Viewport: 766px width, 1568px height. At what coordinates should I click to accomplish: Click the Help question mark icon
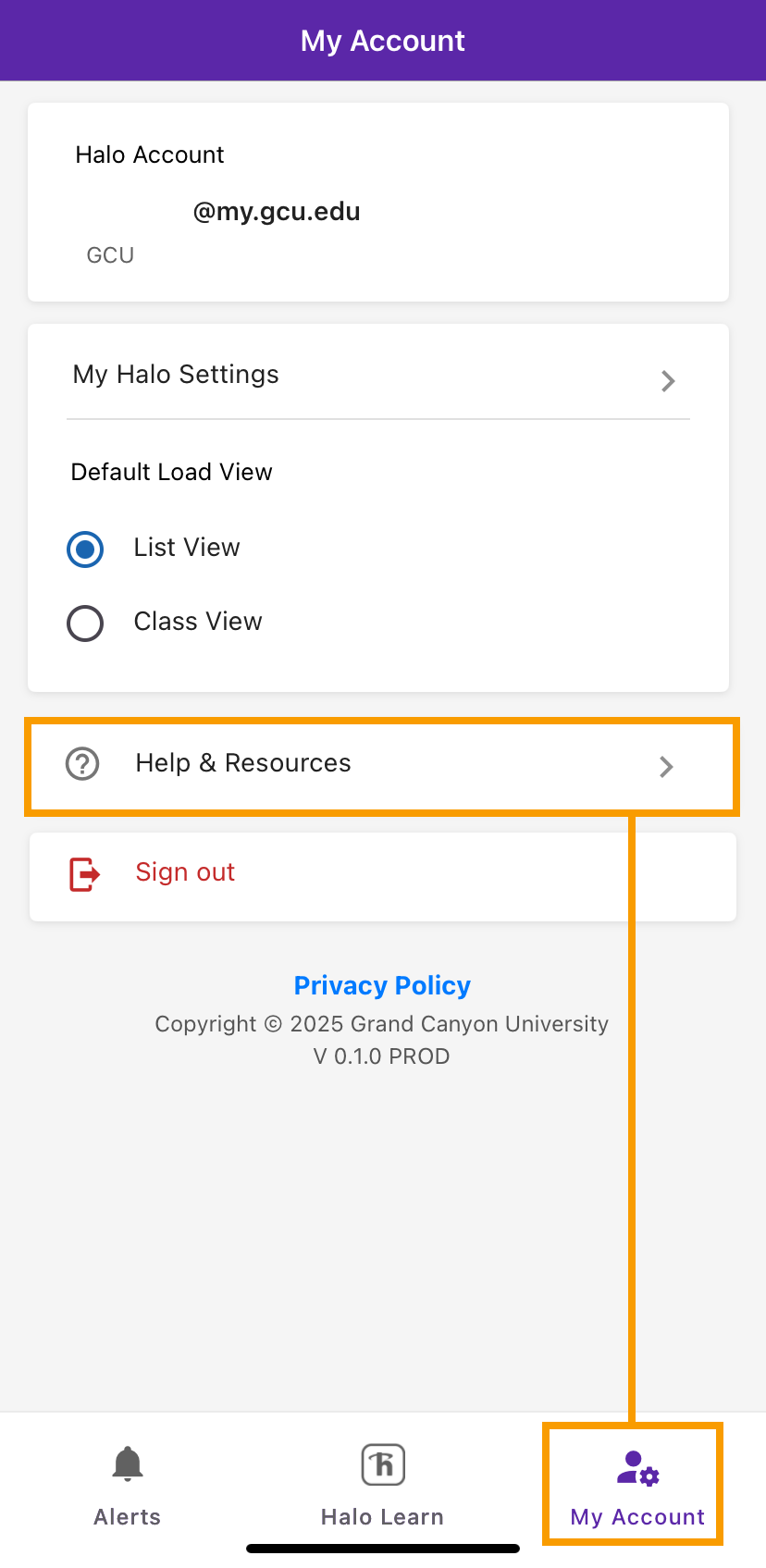82,764
